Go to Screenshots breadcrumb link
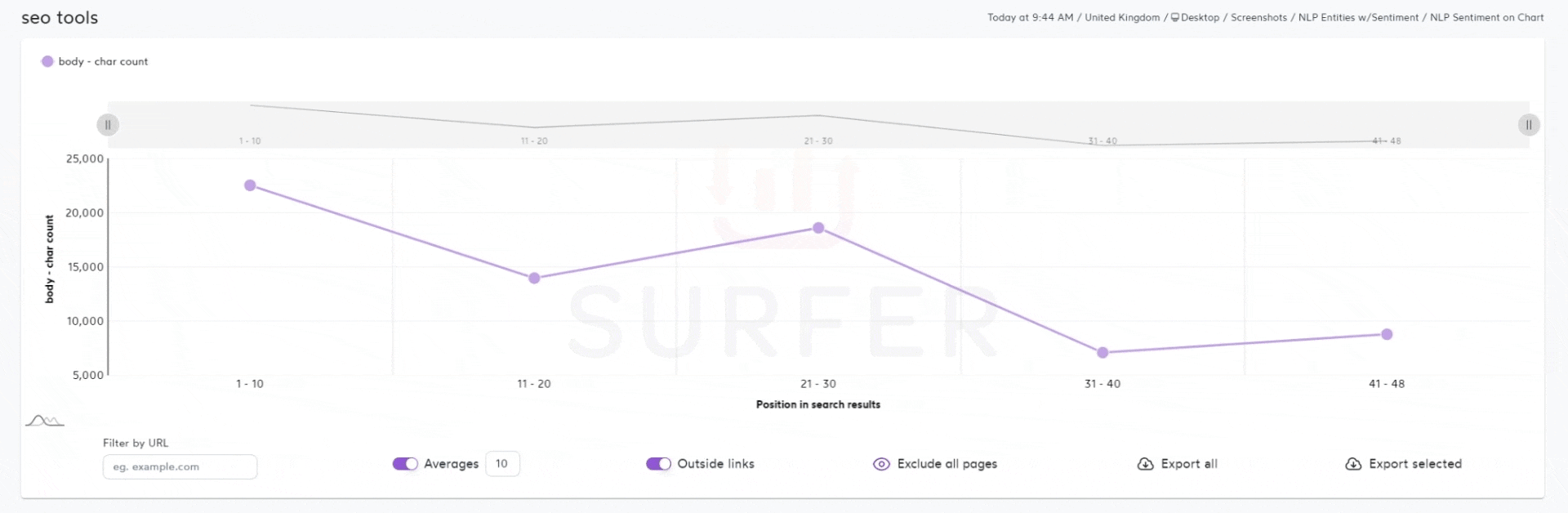The width and height of the screenshot is (1568, 513). point(1258,17)
